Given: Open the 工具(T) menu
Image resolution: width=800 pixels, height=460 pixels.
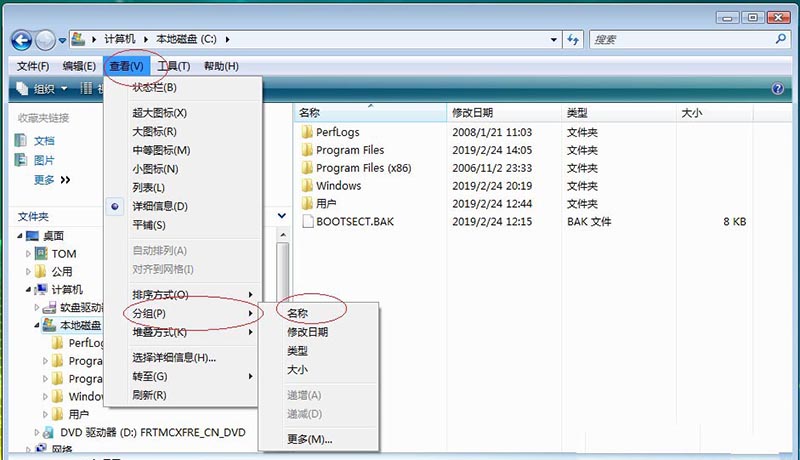Looking at the screenshot, I should tap(173, 66).
